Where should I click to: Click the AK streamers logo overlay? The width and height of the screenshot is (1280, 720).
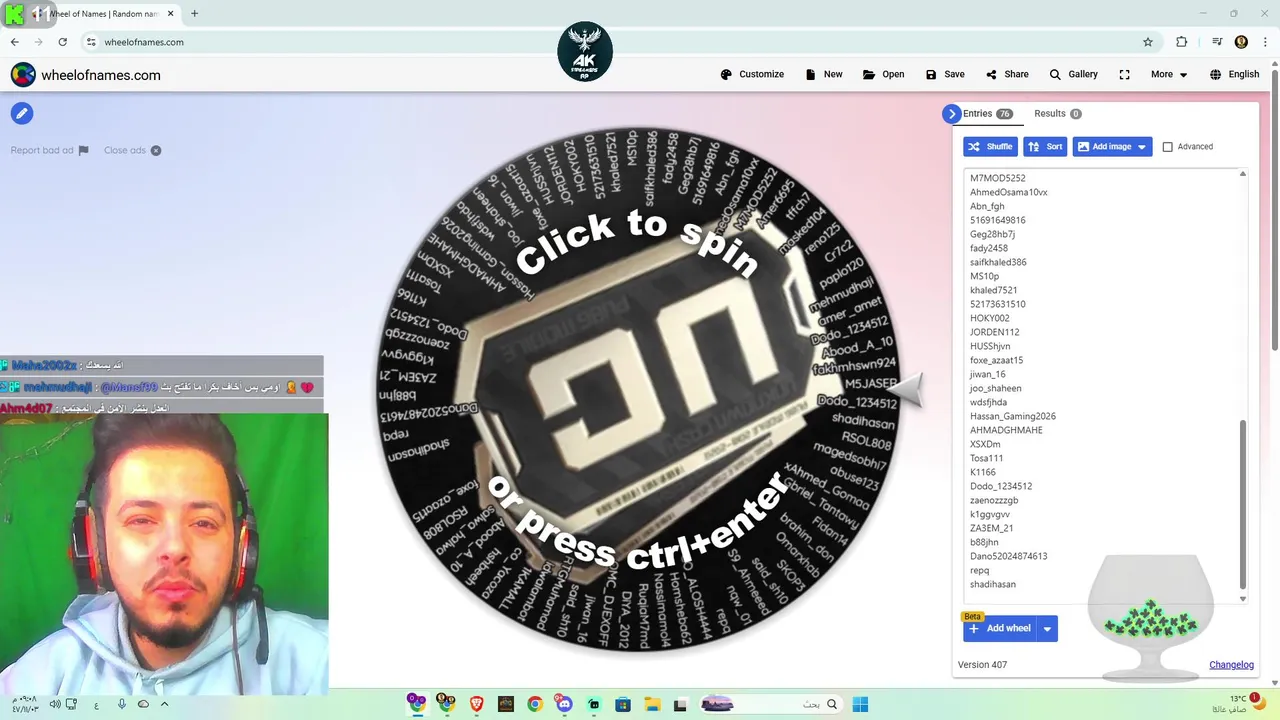[585, 52]
